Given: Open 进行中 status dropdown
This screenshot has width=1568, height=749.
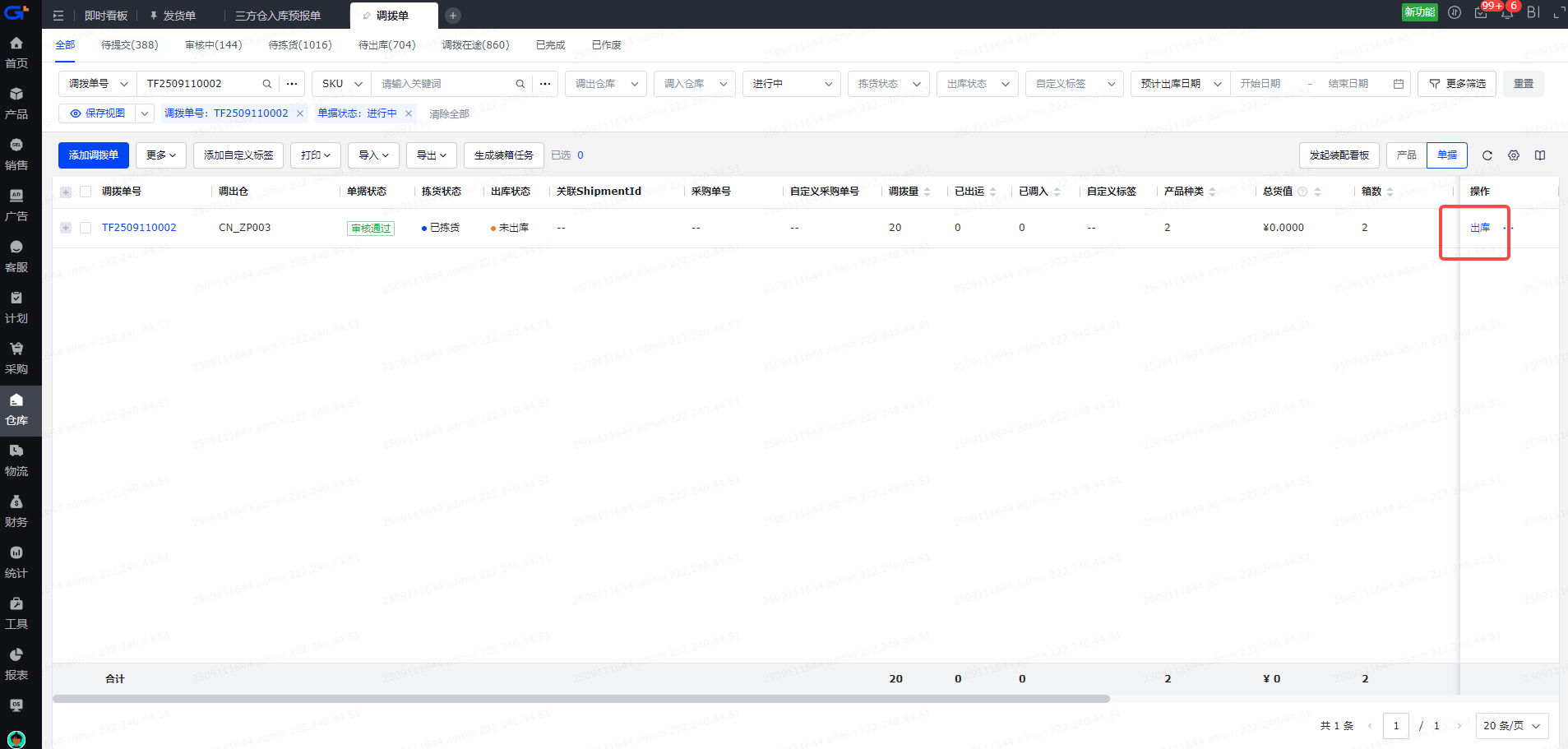Looking at the screenshot, I should 792,84.
